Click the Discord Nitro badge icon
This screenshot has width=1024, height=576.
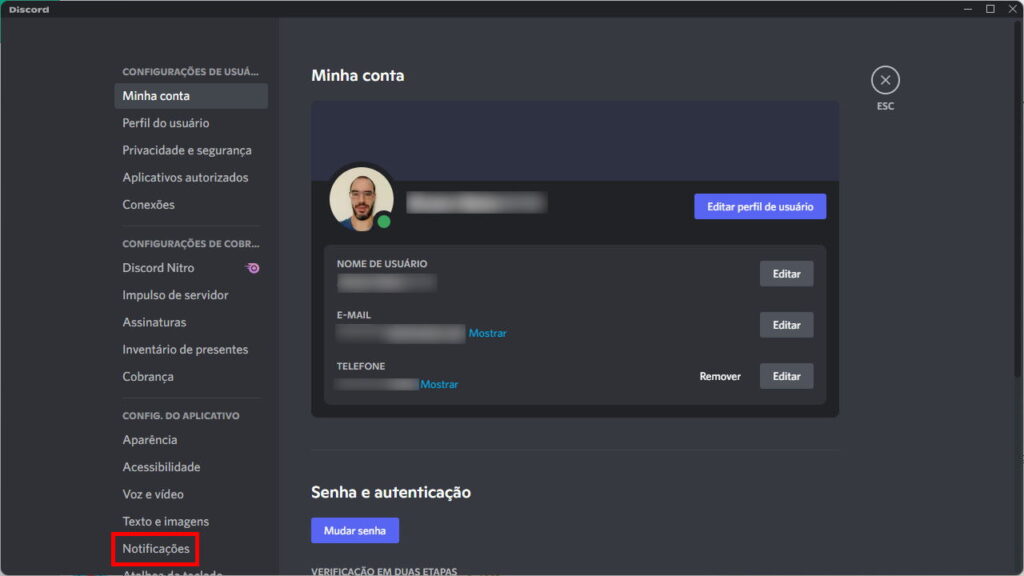point(253,268)
